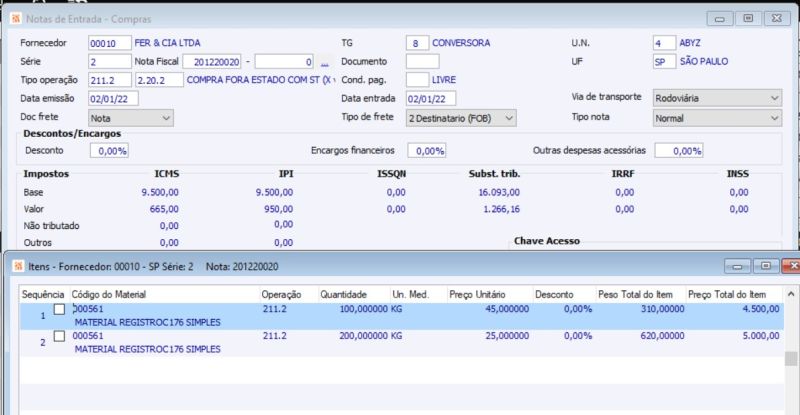Maximize the Itens window
This screenshot has height=415, width=800.
(766, 266)
